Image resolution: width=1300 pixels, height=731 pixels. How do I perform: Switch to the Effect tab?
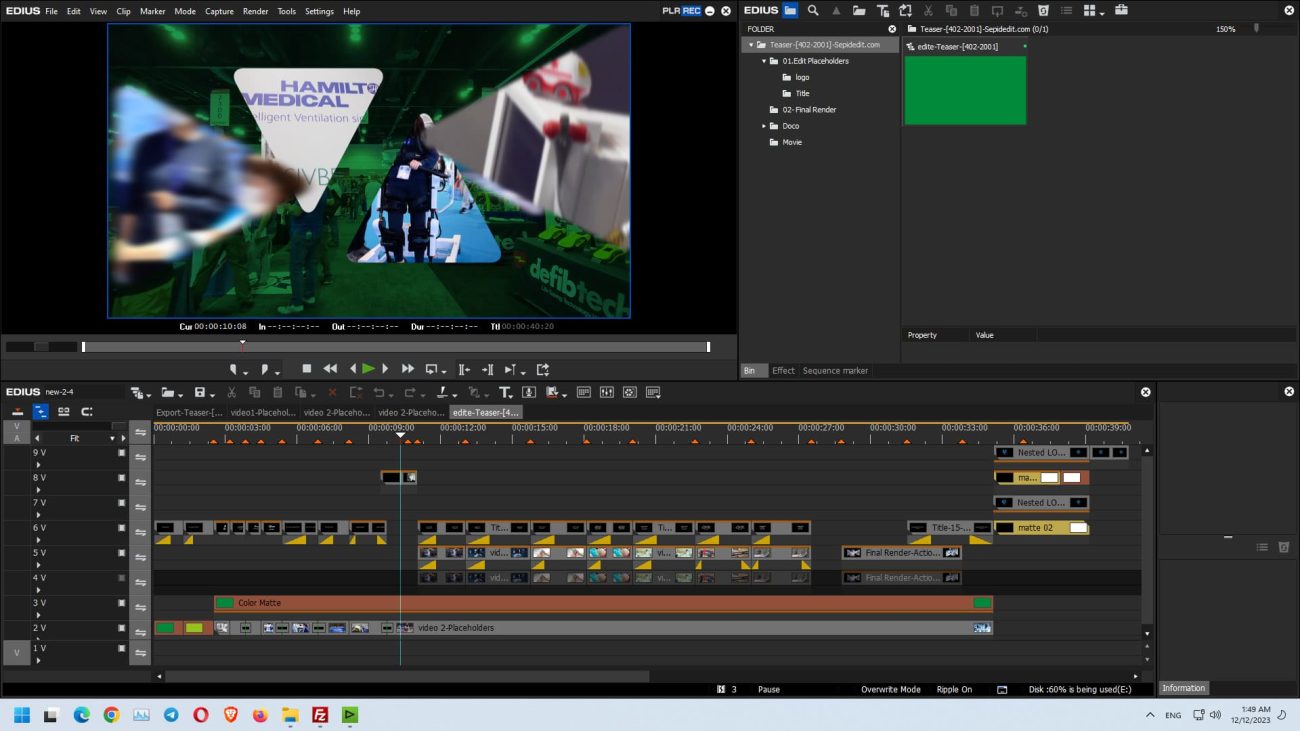tap(783, 370)
